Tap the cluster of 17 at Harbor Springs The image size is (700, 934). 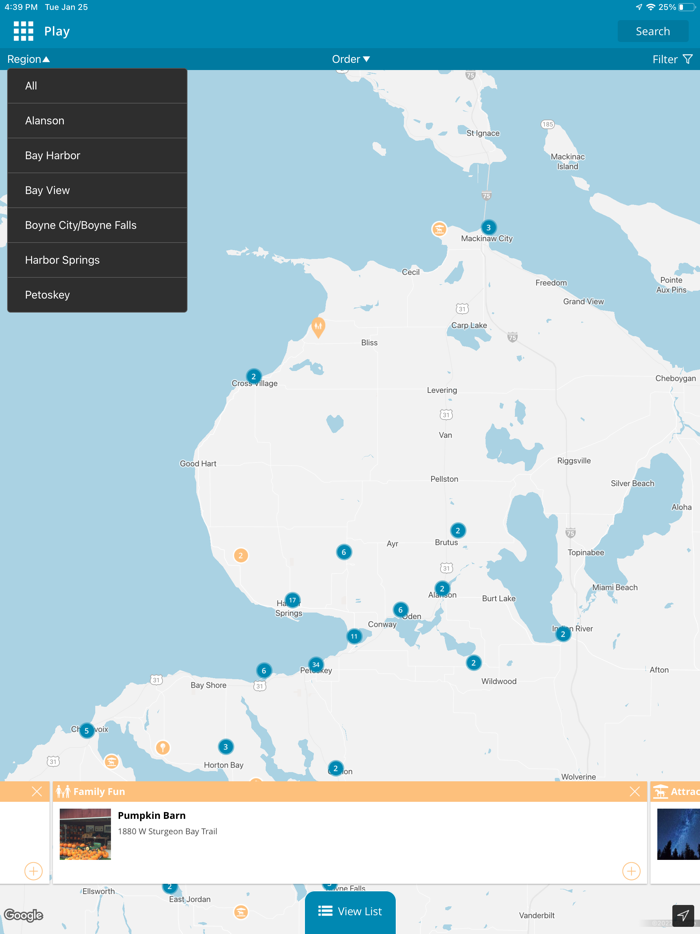pos(292,600)
